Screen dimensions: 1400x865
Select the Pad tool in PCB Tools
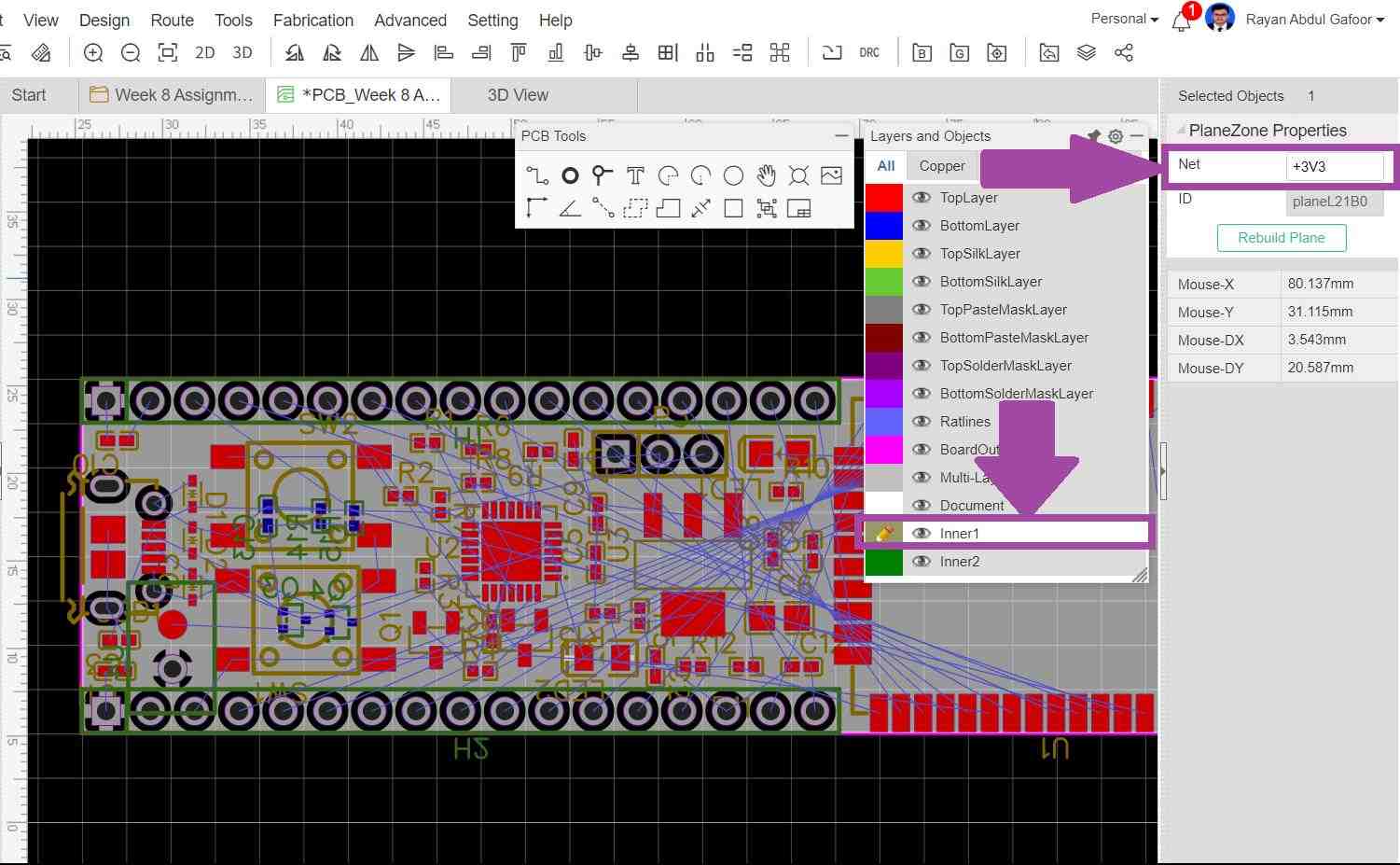570,175
